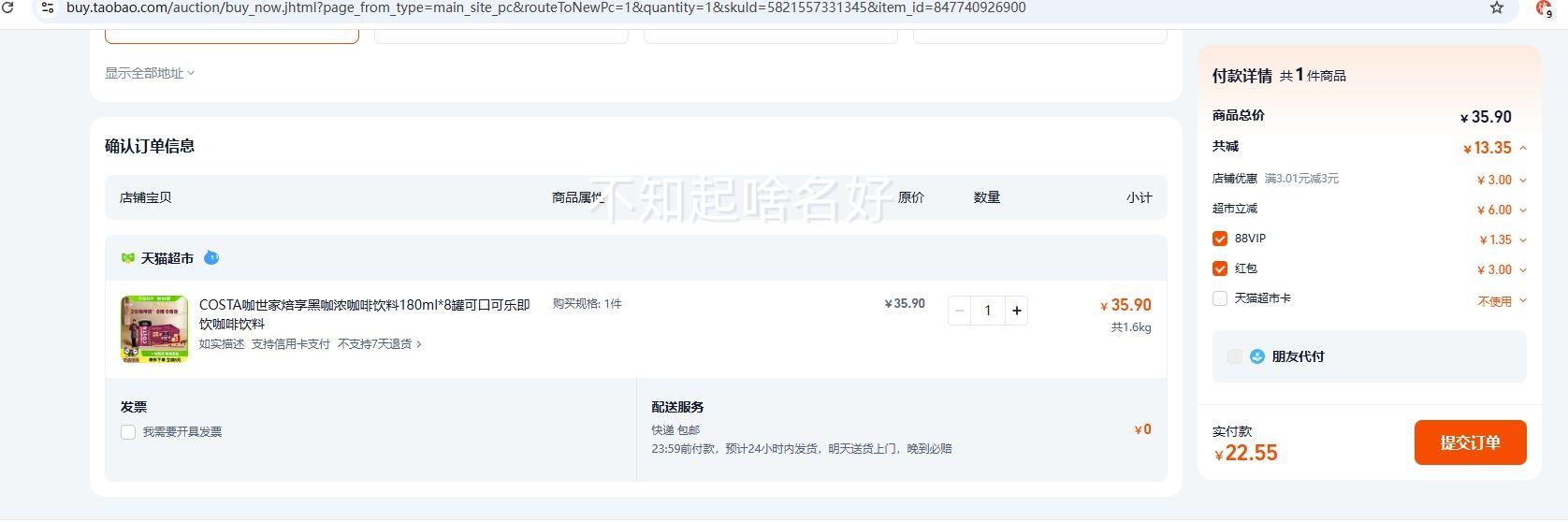Image resolution: width=1568 pixels, height=522 pixels.
Task: Open the COSTA咖世家 product title link
Action: pos(365,314)
